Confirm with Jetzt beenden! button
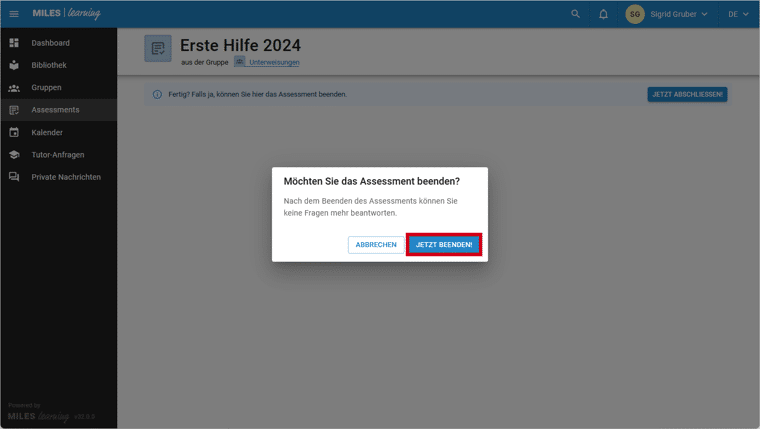Screen dimensions: 760x429 coord(444,244)
